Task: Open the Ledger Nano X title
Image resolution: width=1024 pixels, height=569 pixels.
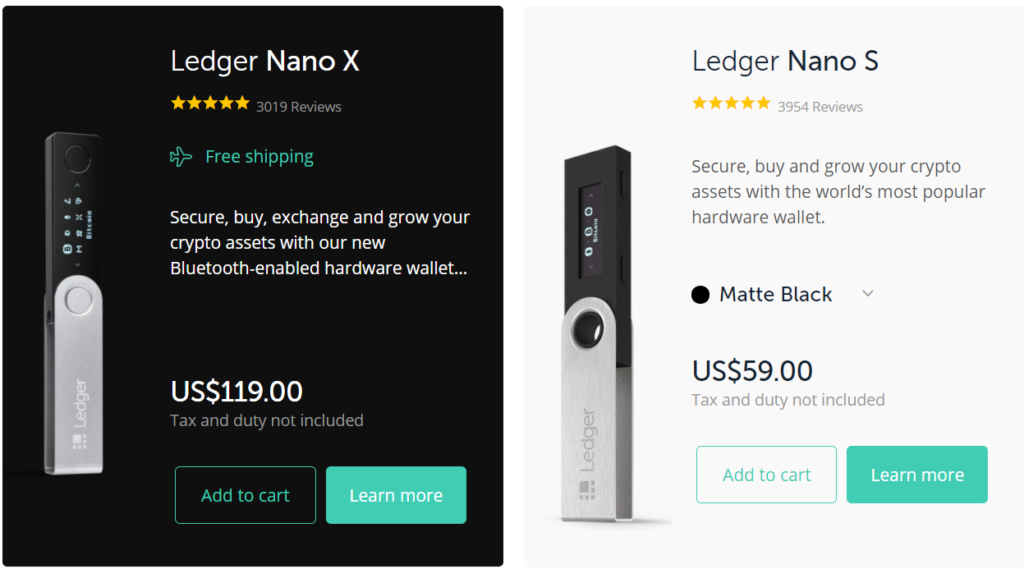Action: tap(264, 61)
